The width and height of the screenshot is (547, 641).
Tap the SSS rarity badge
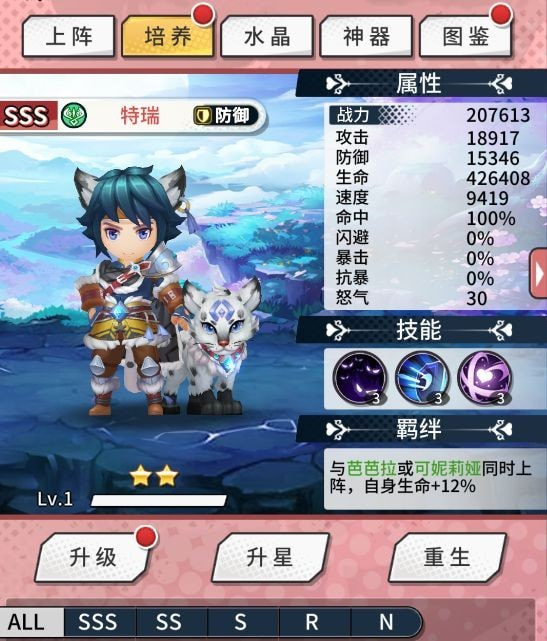tap(26, 116)
